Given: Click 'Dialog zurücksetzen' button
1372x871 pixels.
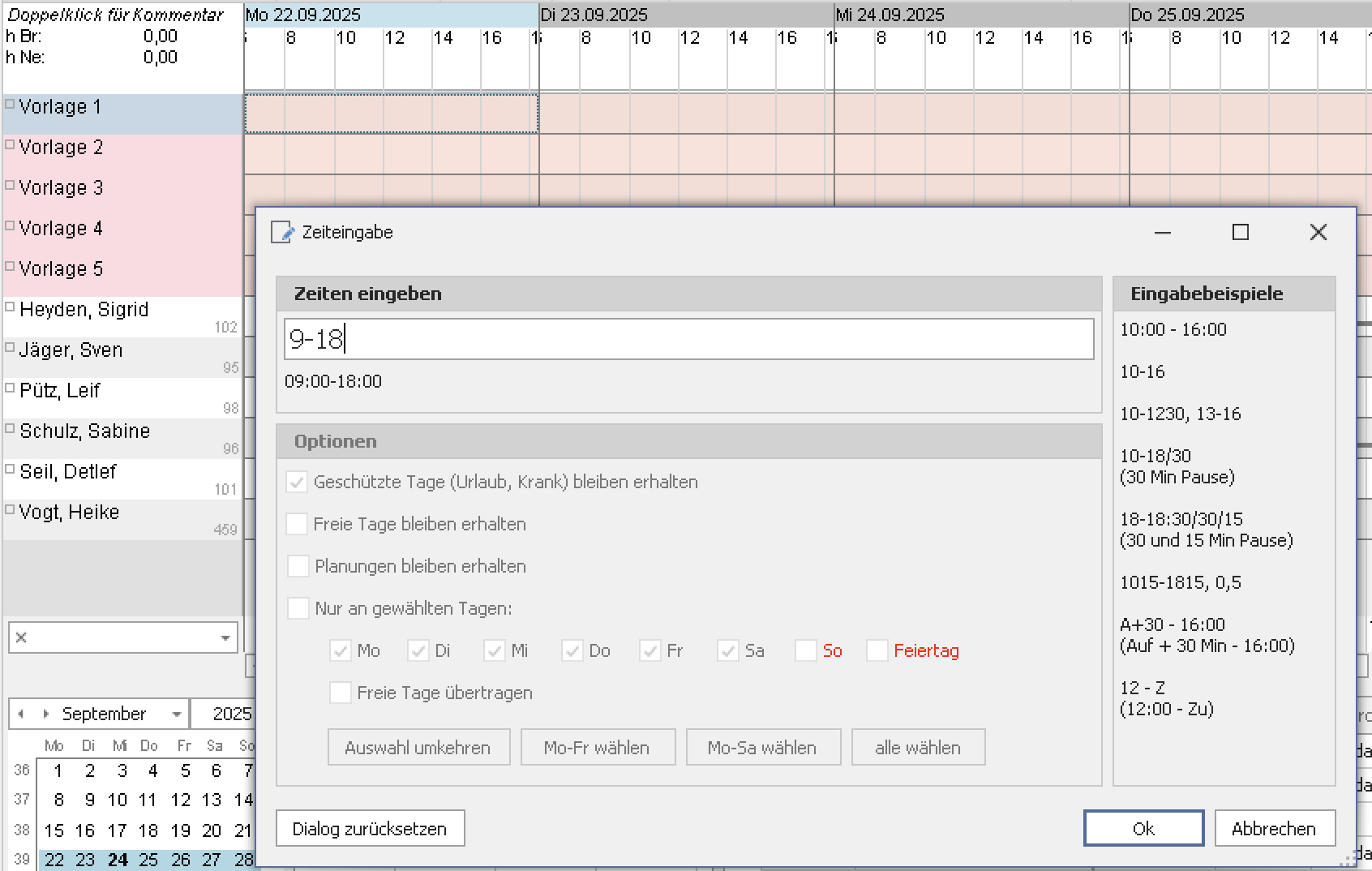Looking at the screenshot, I should click(370, 829).
